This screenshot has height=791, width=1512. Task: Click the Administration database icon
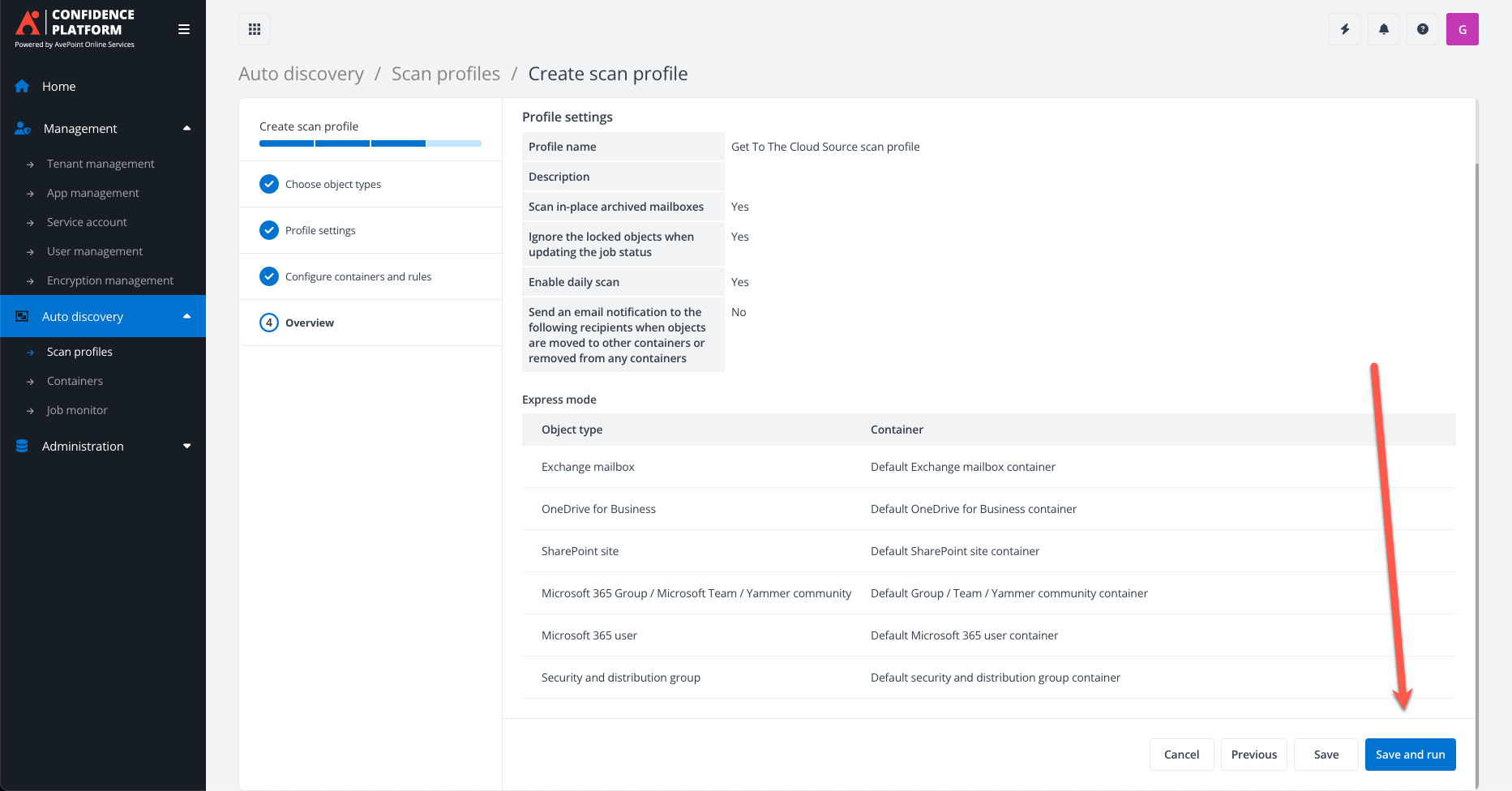point(20,446)
